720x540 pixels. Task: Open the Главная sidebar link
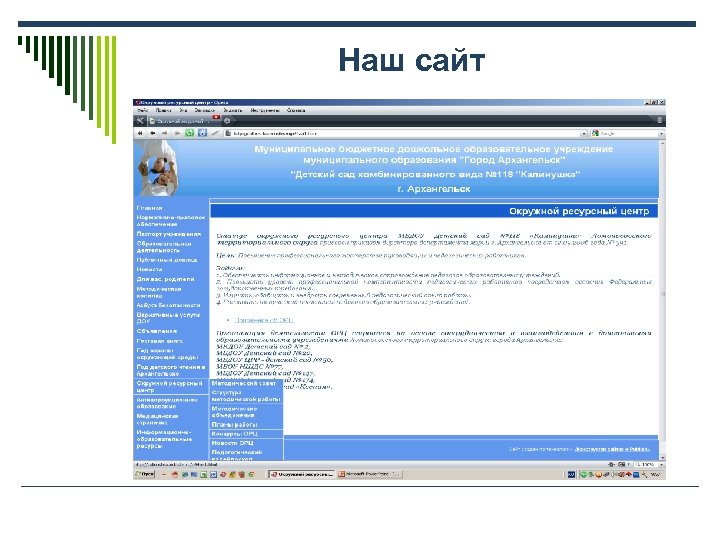coord(149,208)
